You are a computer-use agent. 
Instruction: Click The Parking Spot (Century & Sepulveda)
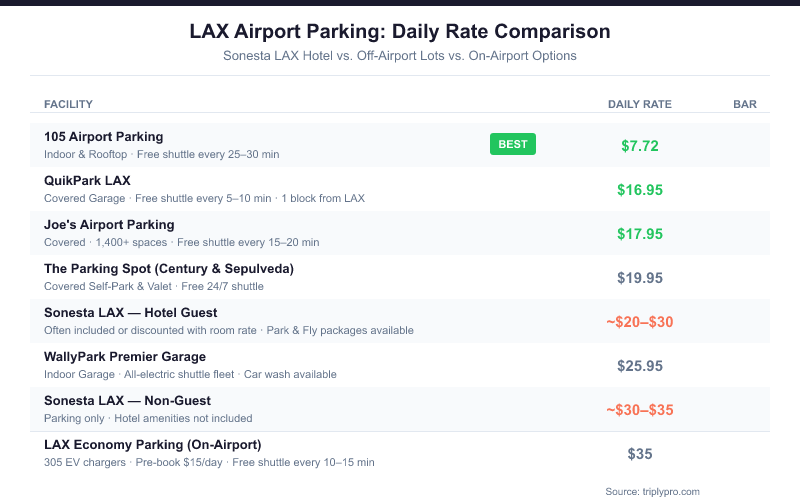(x=169, y=268)
